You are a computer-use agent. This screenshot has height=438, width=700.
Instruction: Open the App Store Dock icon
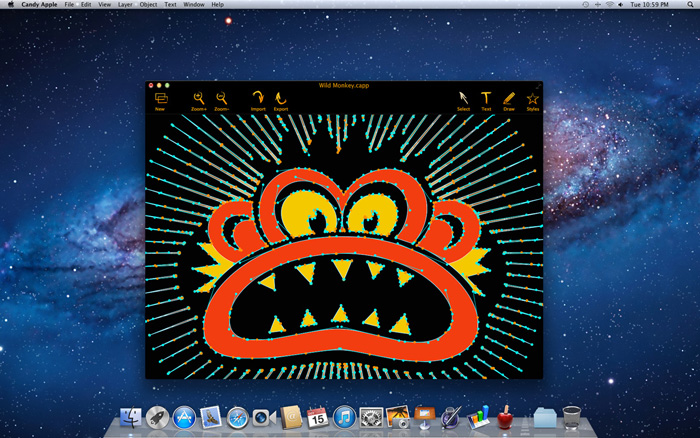184,418
